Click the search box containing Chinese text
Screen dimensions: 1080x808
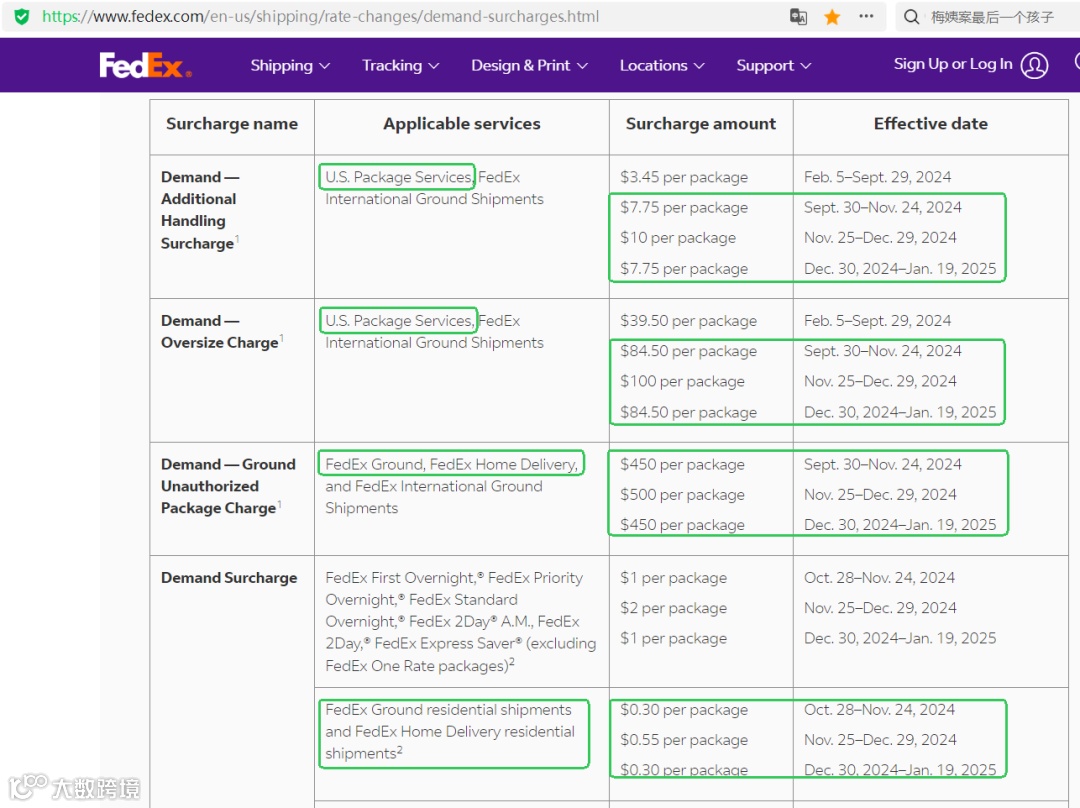point(990,16)
